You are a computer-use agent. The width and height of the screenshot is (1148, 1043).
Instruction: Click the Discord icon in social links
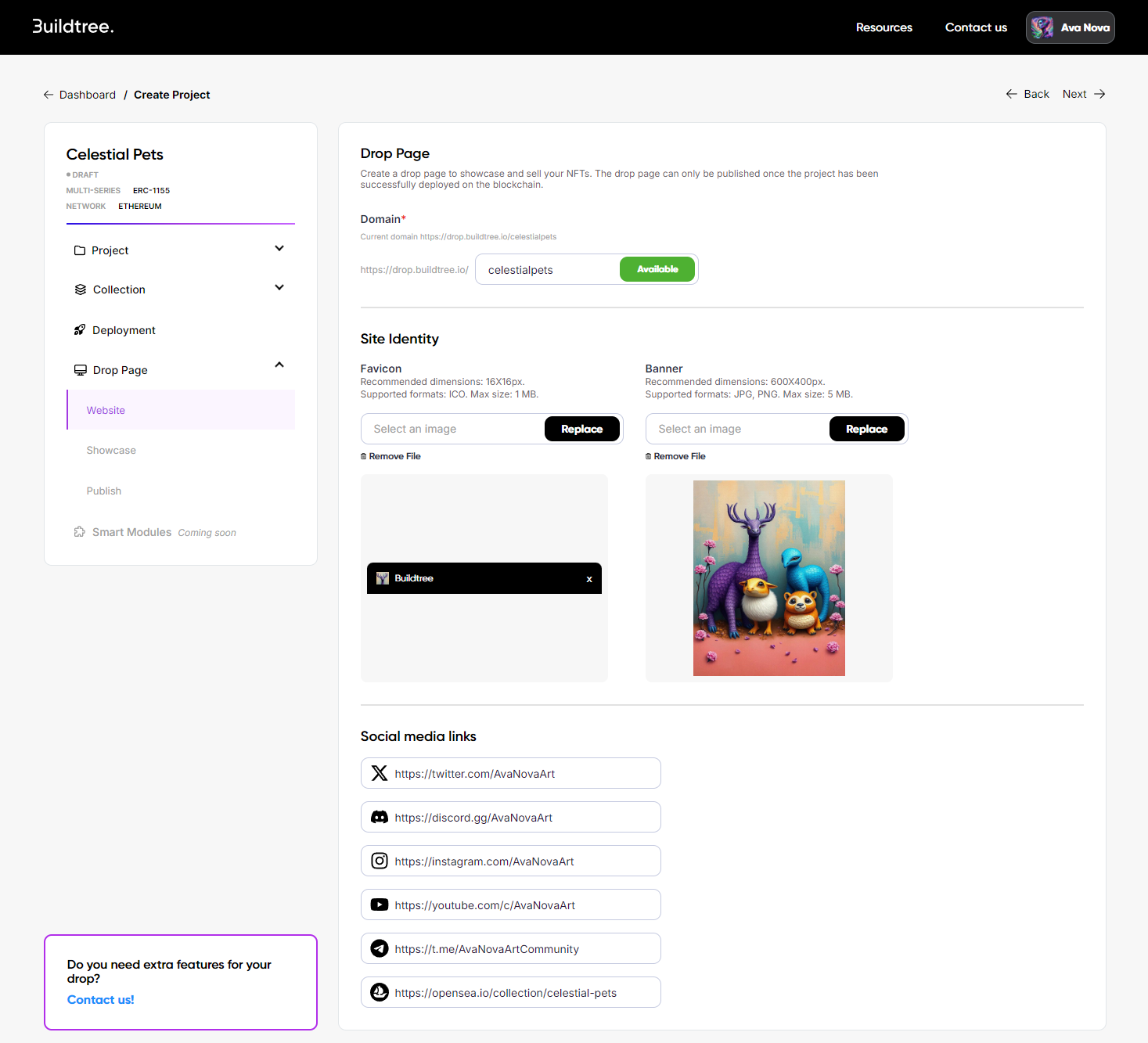click(x=380, y=817)
